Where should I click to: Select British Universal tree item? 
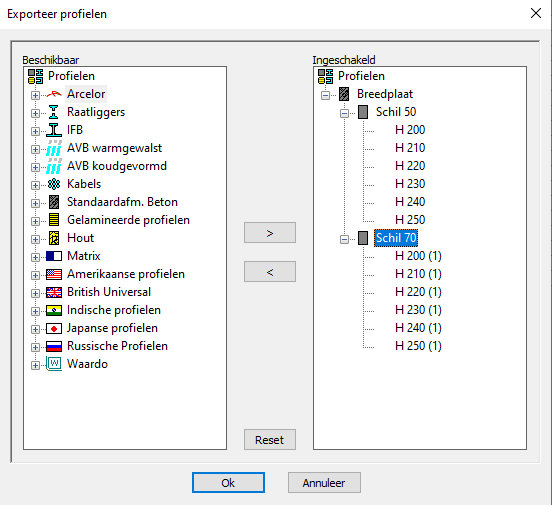coord(109,292)
